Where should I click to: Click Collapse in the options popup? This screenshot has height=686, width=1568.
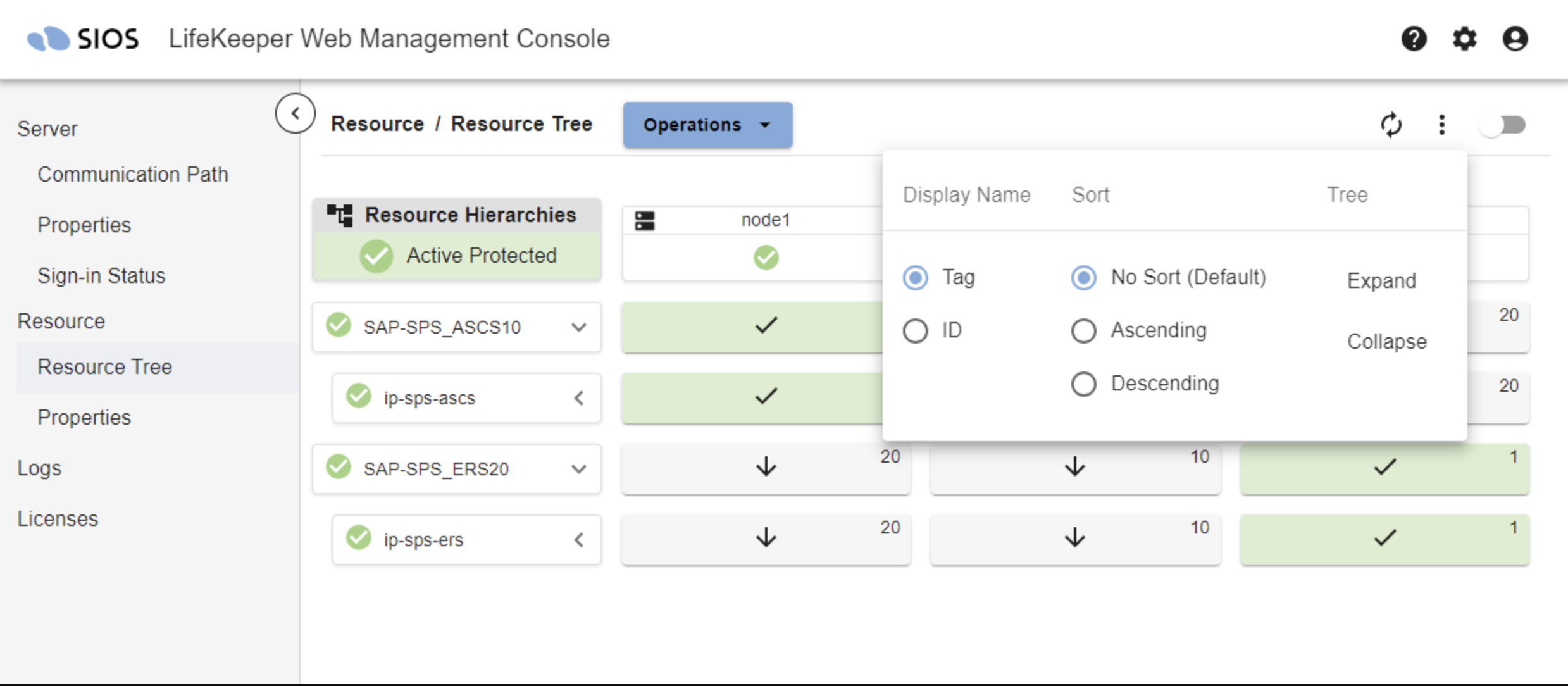pos(1386,341)
